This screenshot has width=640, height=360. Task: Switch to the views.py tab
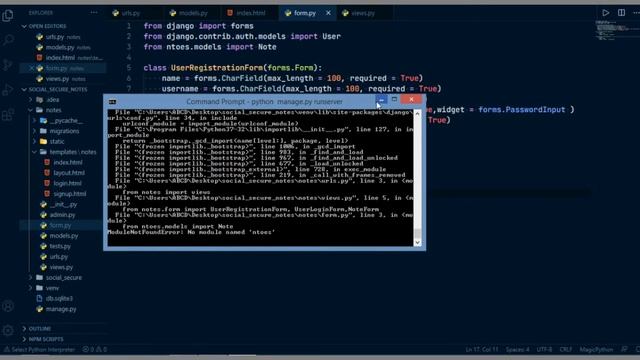(x=363, y=13)
